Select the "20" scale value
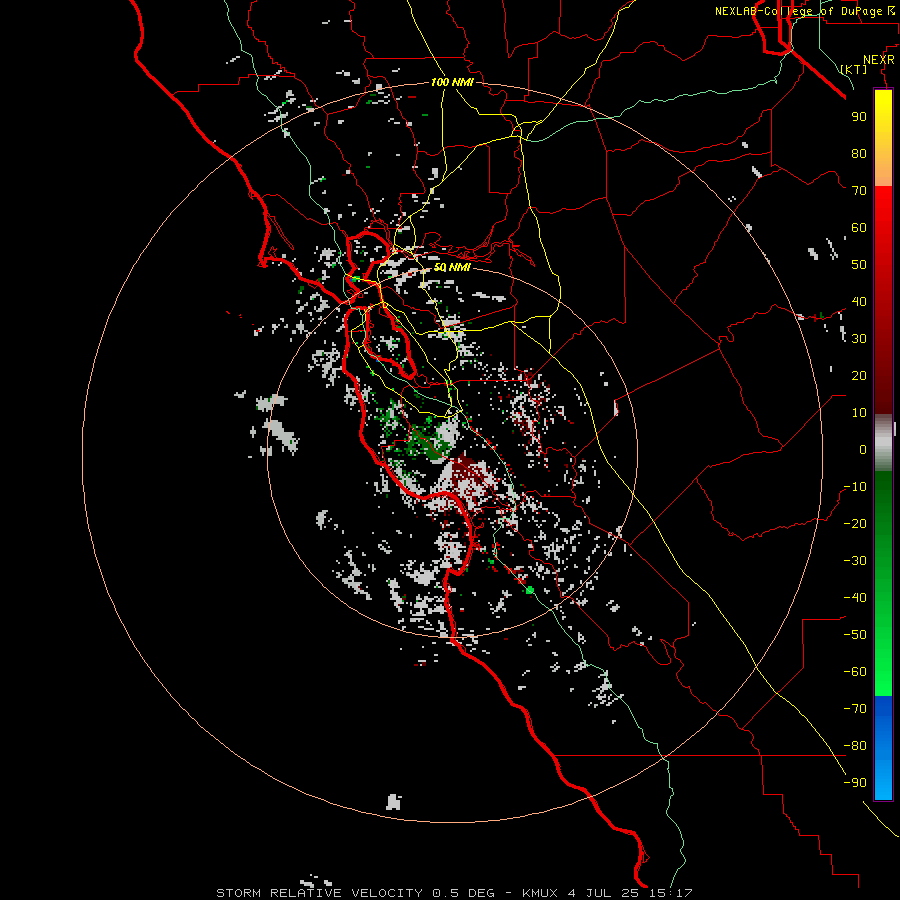Image resolution: width=900 pixels, height=900 pixels. [859, 375]
